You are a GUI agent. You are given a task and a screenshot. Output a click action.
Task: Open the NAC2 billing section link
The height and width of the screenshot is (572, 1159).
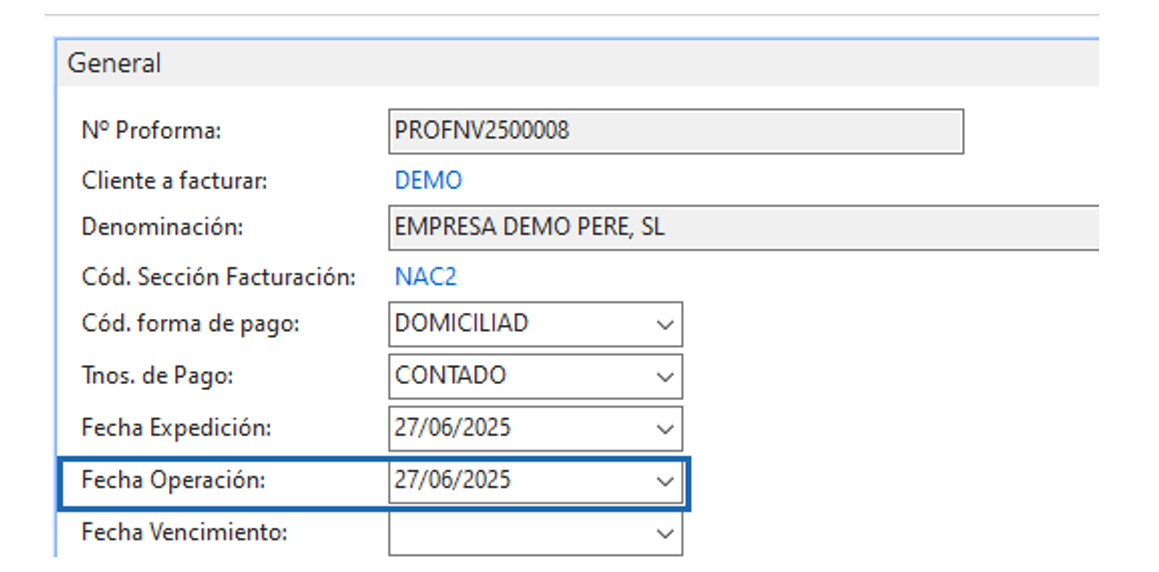(x=425, y=277)
